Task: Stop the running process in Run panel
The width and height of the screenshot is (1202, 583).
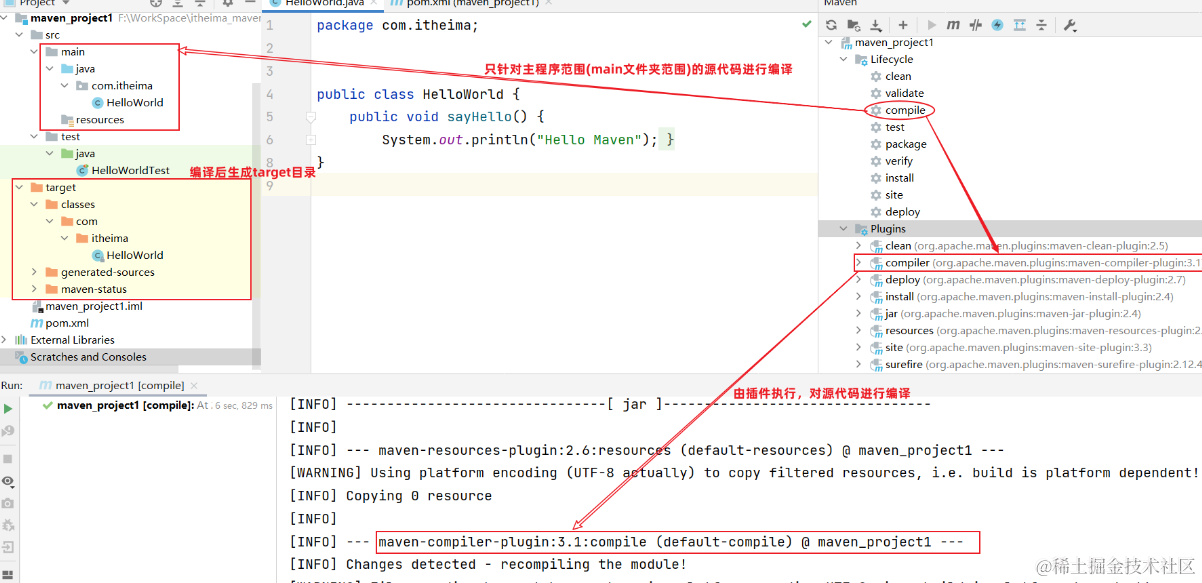Action: point(8,458)
